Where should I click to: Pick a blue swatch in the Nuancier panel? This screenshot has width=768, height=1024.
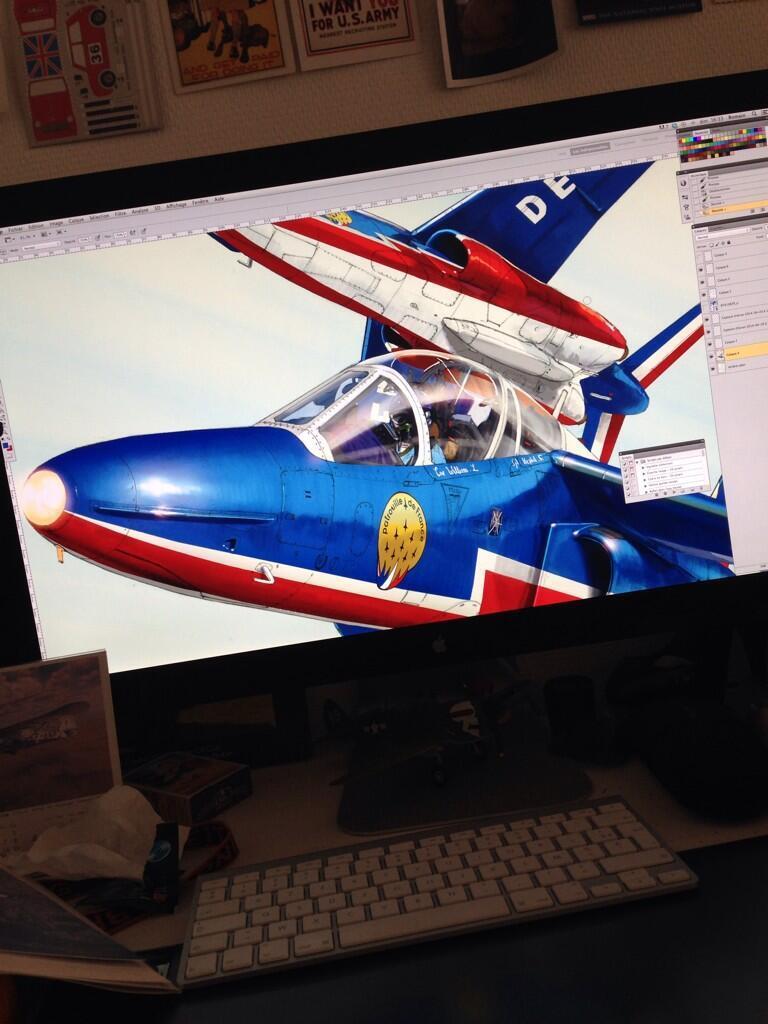tap(696, 139)
